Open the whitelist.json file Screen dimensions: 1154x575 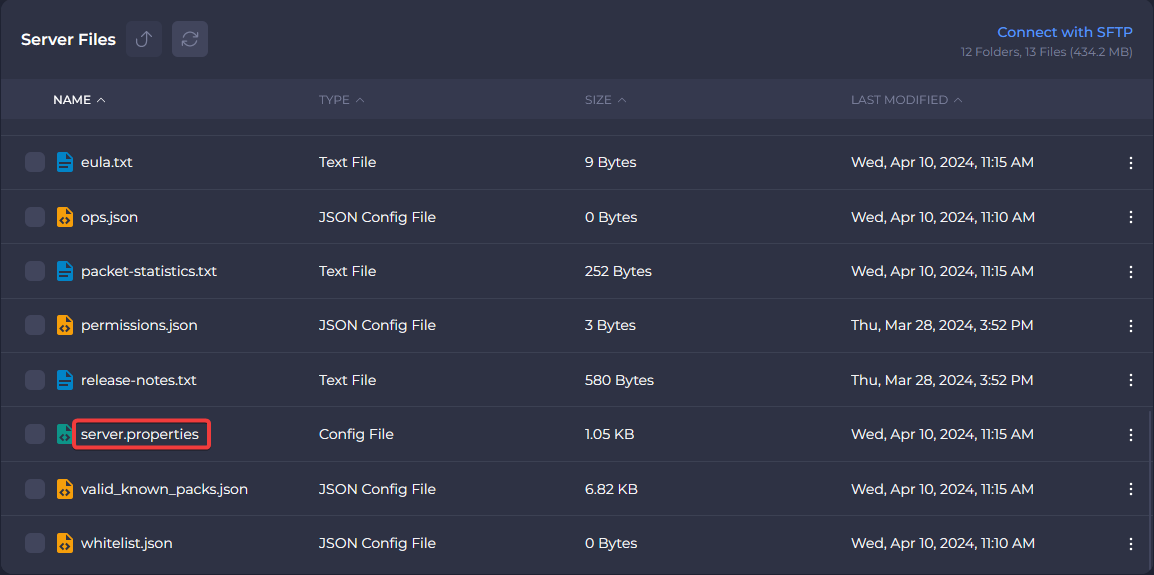[126, 543]
